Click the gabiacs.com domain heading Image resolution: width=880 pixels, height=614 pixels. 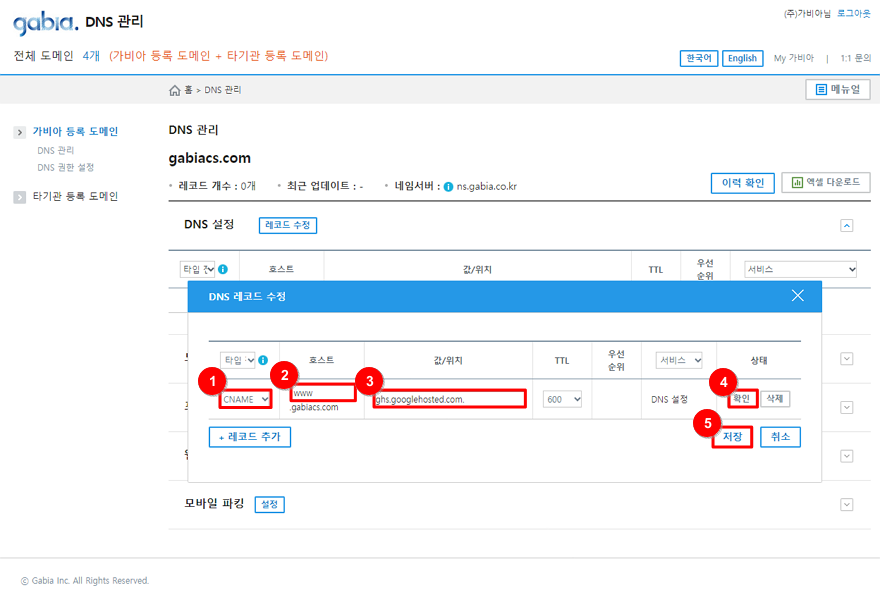pyautogui.click(x=210, y=158)
